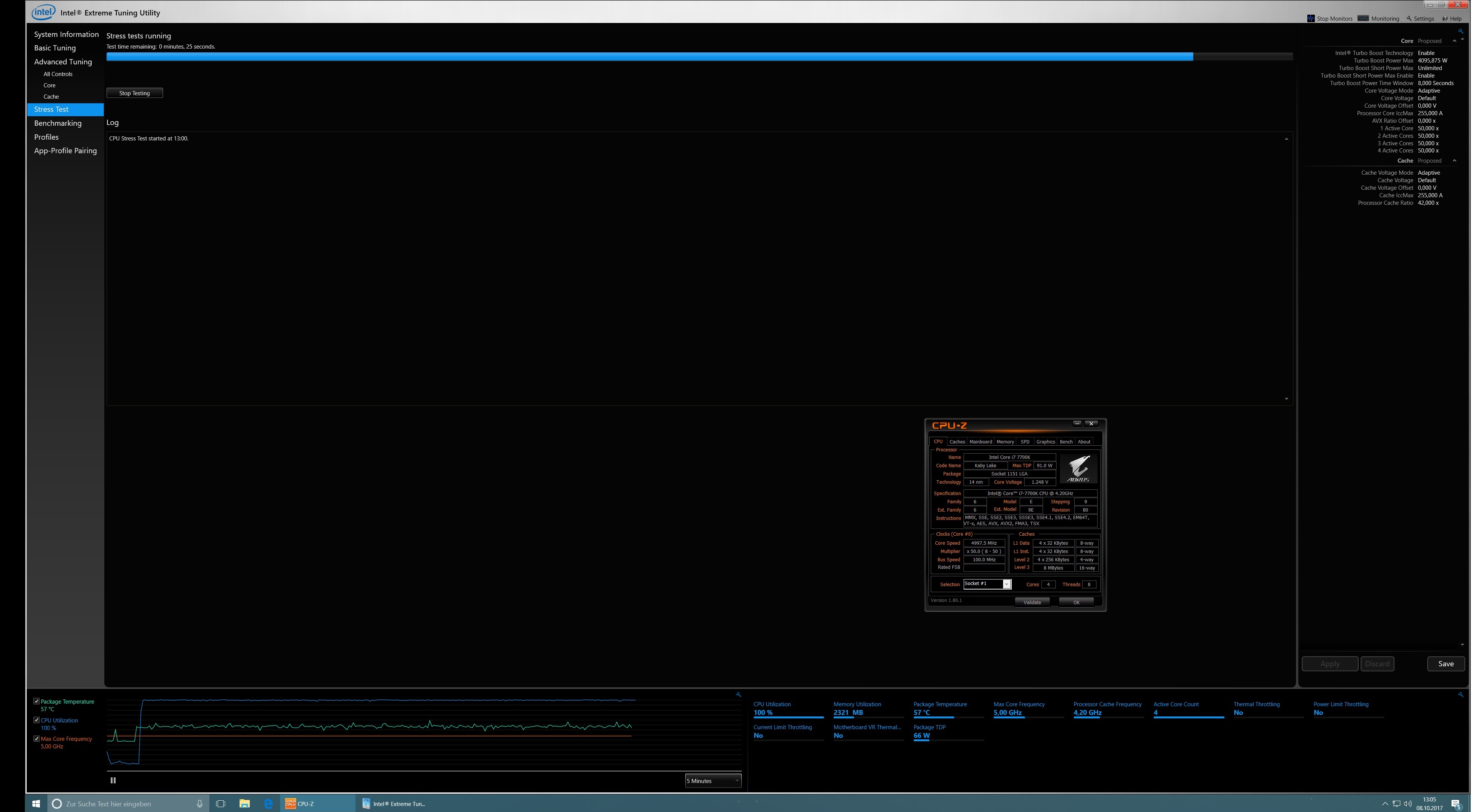The image size is (1473, 812).
Task: Click the Task View taskbar icon
Action: click(221, 803)
